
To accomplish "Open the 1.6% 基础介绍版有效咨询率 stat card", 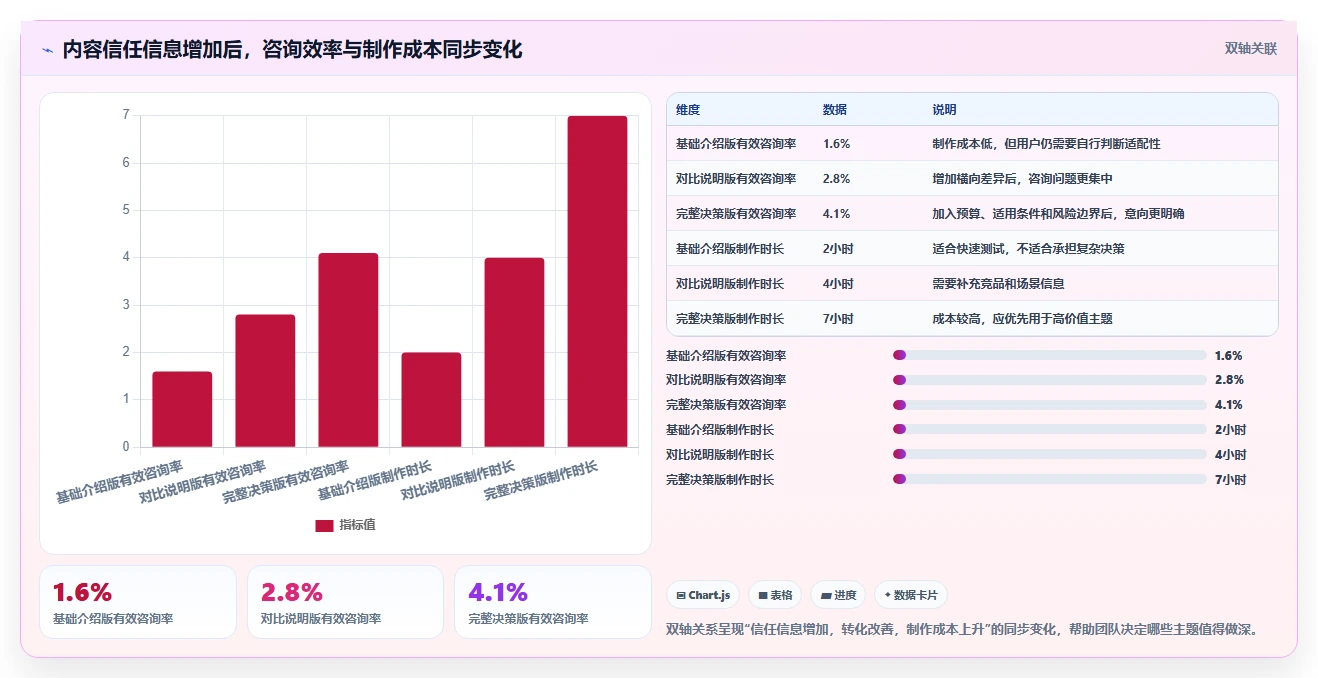I will tap(138, 602).
